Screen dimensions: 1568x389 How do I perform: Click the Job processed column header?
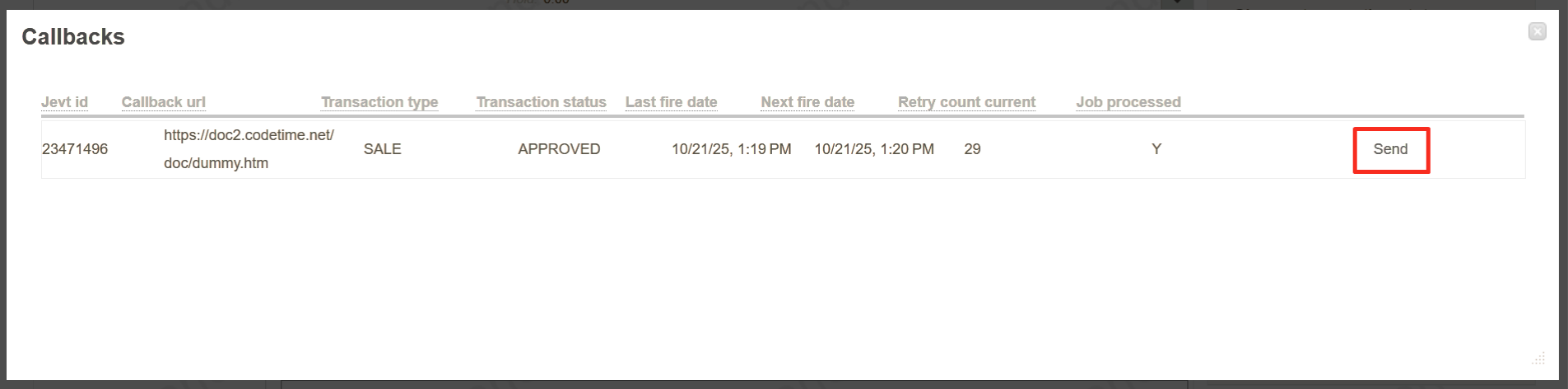pyautogui.click(x=1128, y=102)
